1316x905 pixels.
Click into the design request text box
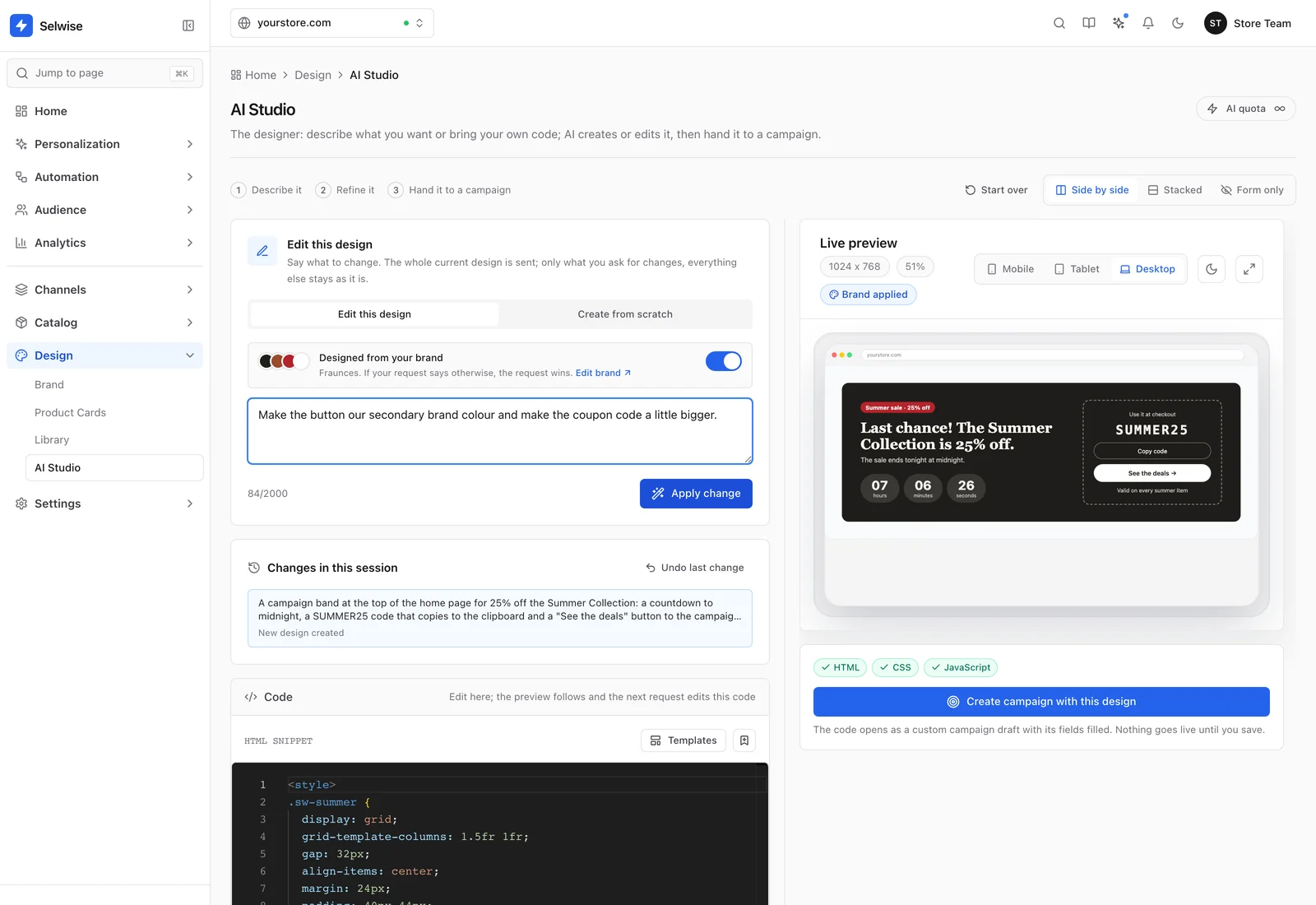point(500,431)
